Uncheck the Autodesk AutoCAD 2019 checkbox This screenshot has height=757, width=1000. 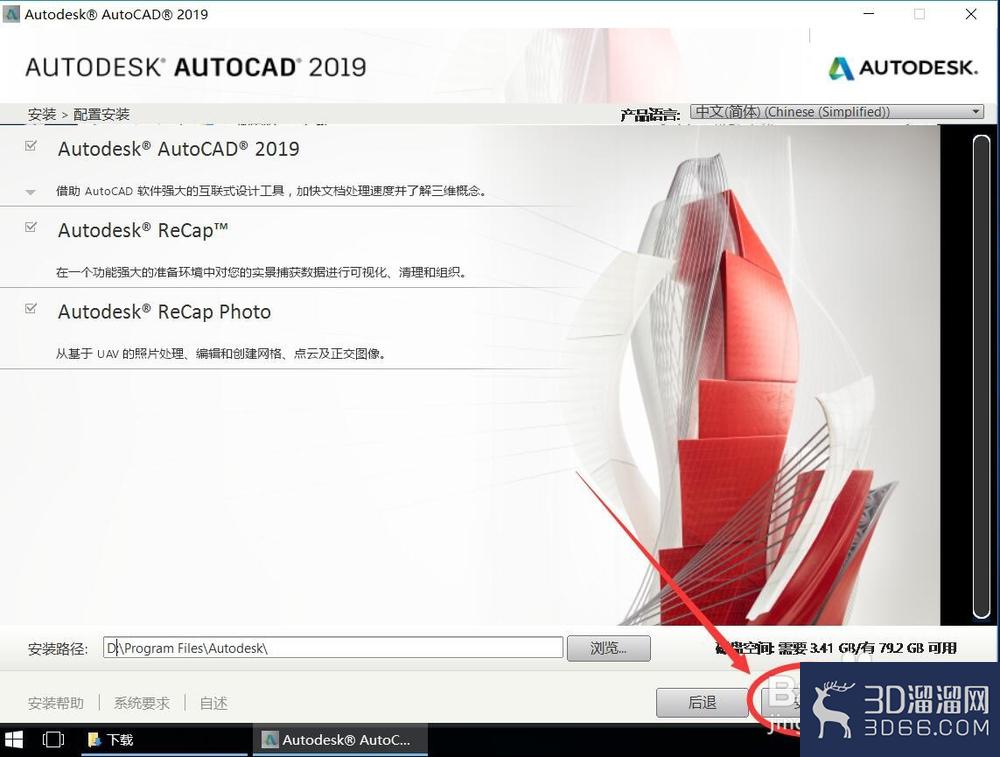tap(30, 146)
